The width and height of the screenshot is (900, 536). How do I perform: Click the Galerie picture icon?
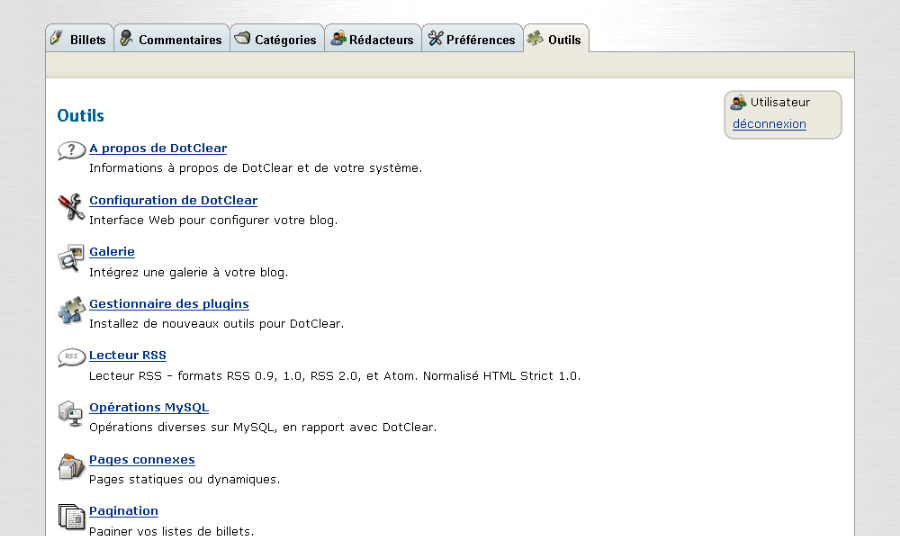71,258
